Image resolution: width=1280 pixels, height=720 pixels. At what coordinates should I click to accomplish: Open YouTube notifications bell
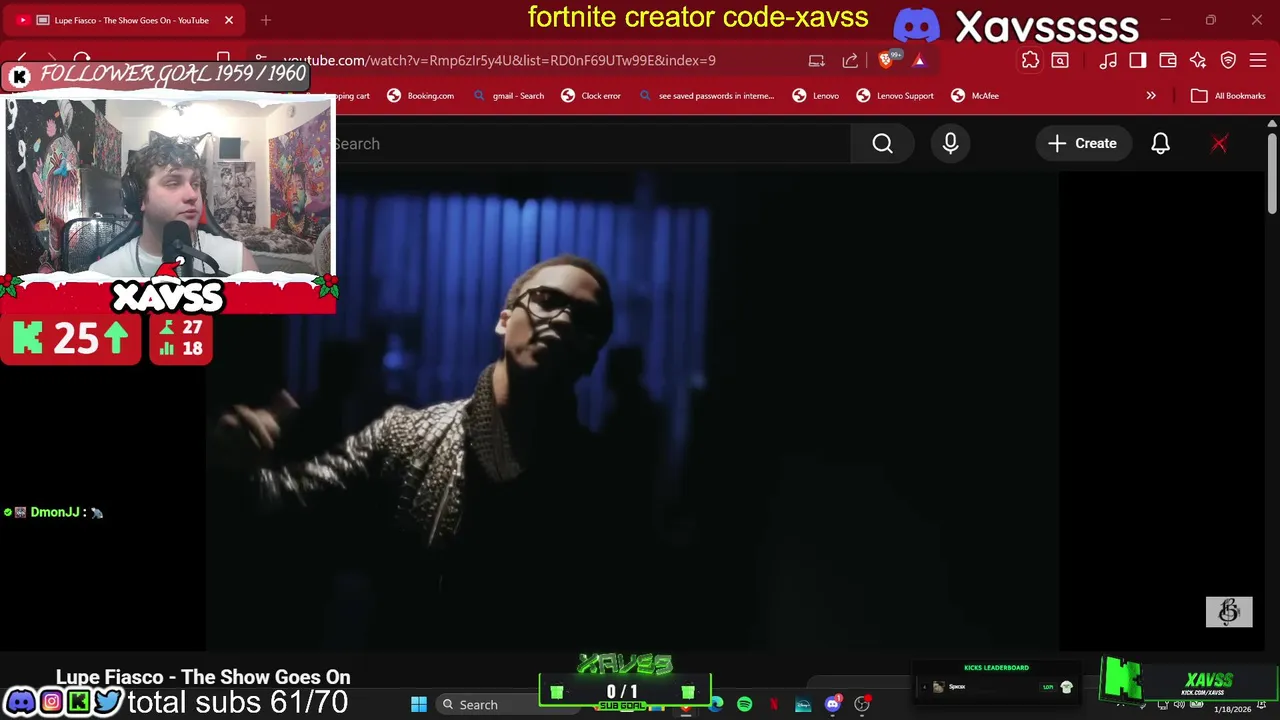click(x=1160, y=144)
